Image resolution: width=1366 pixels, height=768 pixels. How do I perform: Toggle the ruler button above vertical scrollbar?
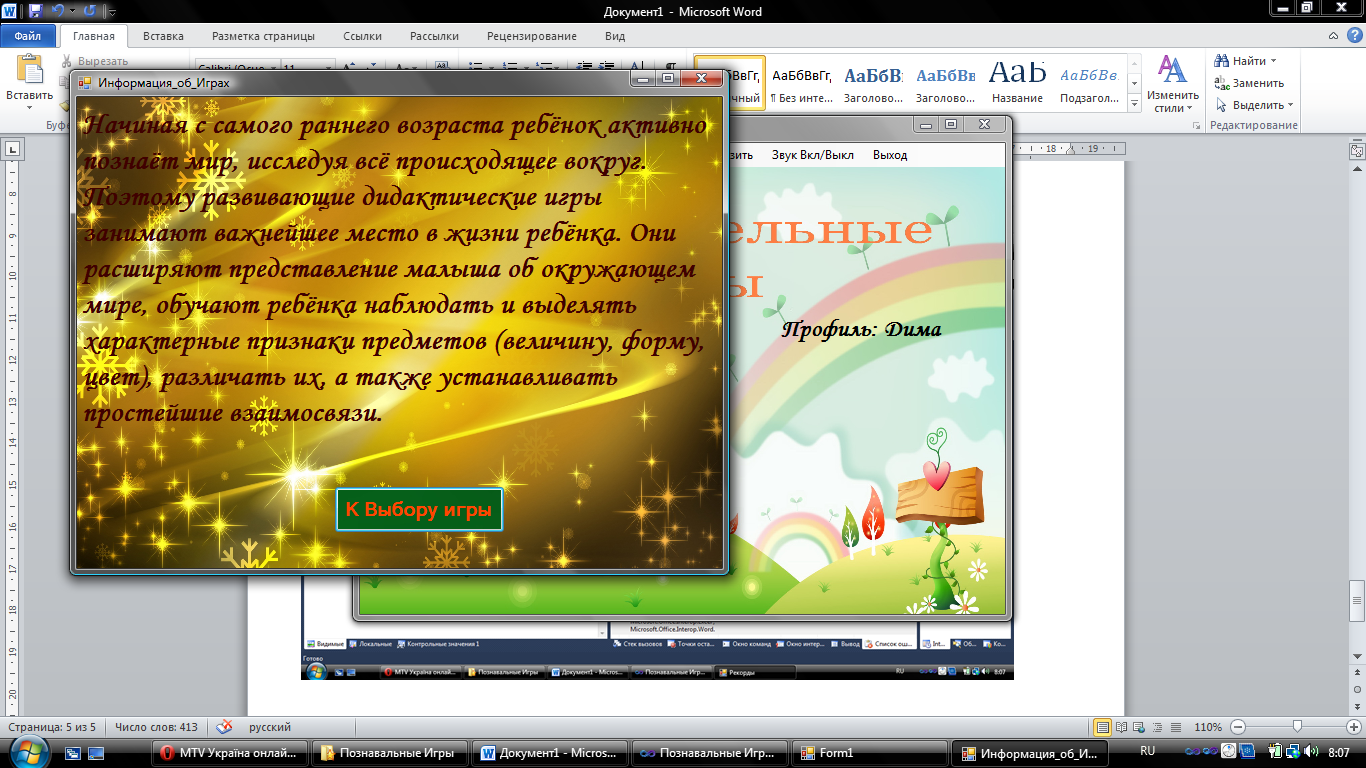[x=1357, y=150]
